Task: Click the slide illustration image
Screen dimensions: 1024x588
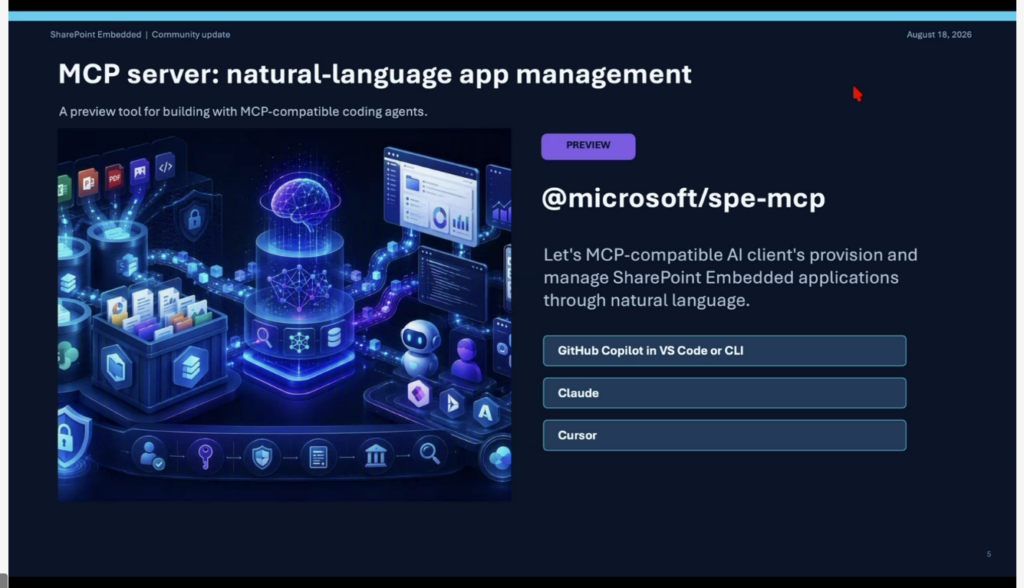Action: [x=285, y=315]
